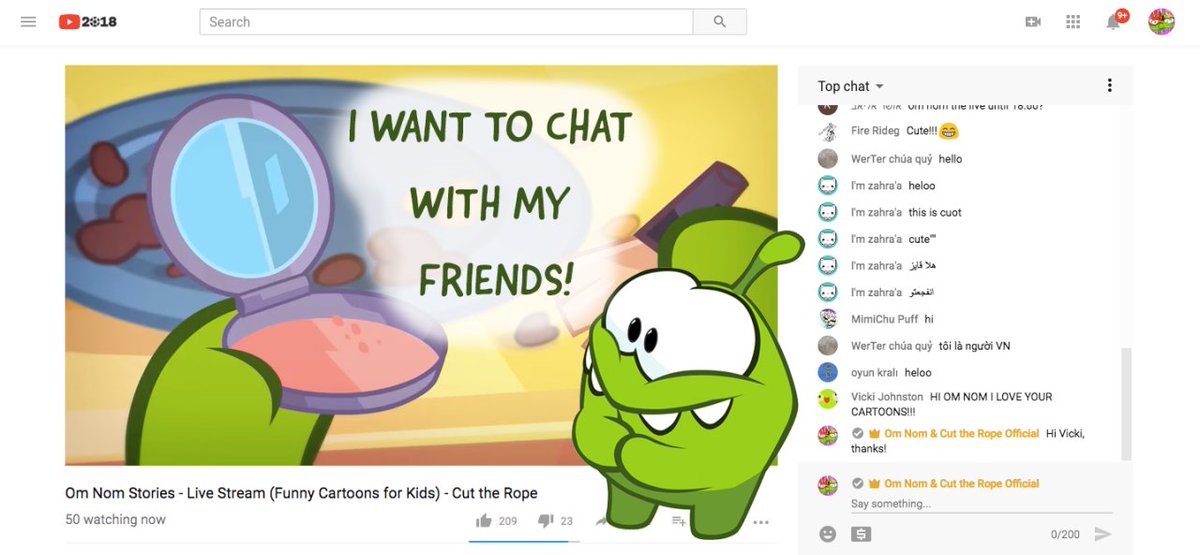Go to YouTube home via the logo
The height and width of the screenshot is (555, 1200).
pyautogui.click(x=88, y=22)
